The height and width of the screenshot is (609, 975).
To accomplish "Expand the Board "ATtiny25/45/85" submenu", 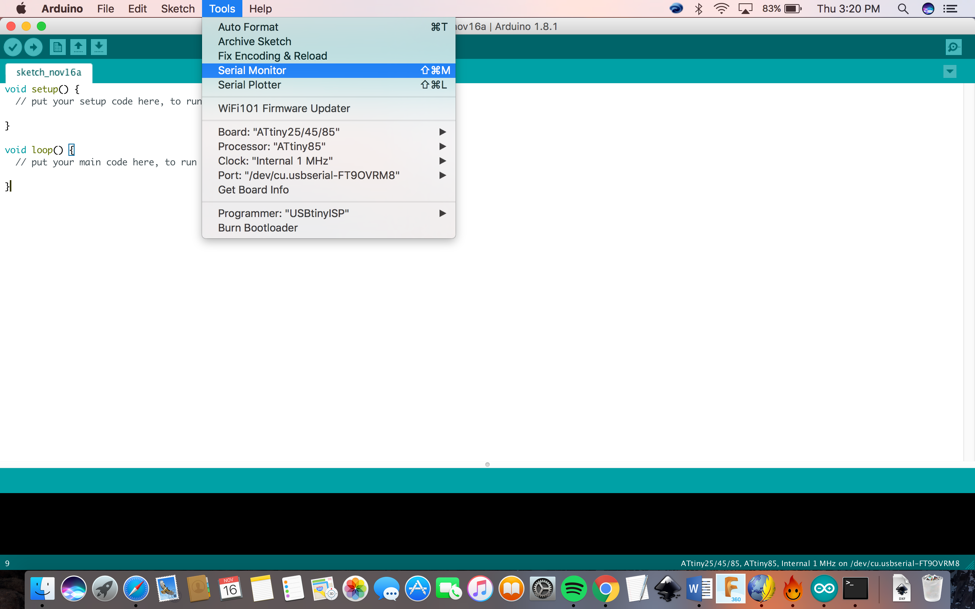I will [x=328, y=132].
